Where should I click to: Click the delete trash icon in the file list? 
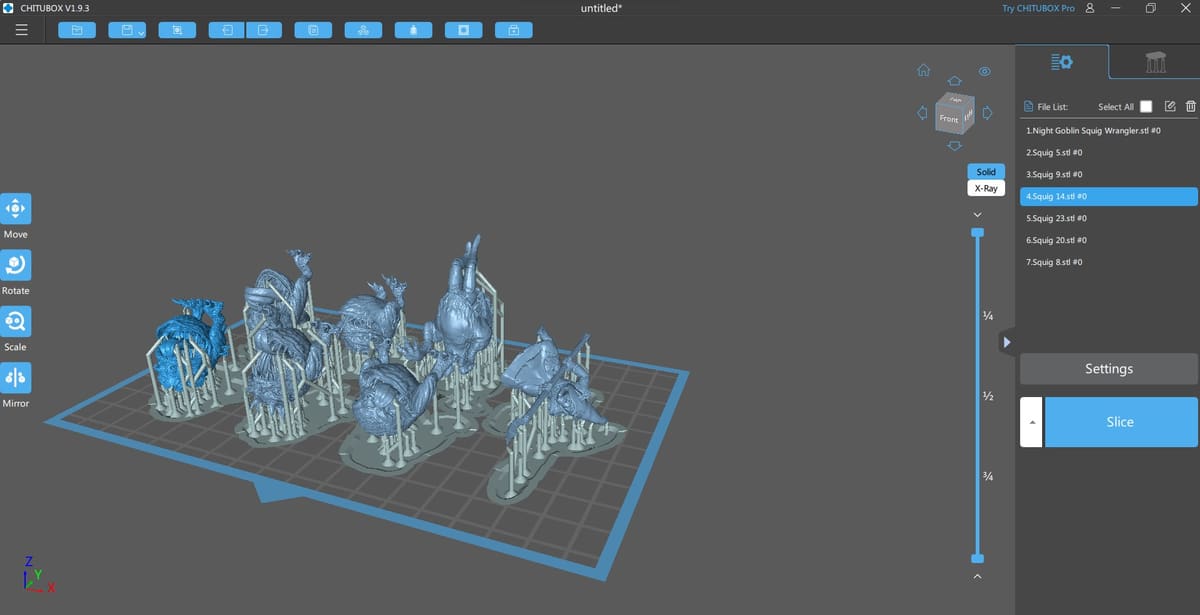coord(1190,107)
